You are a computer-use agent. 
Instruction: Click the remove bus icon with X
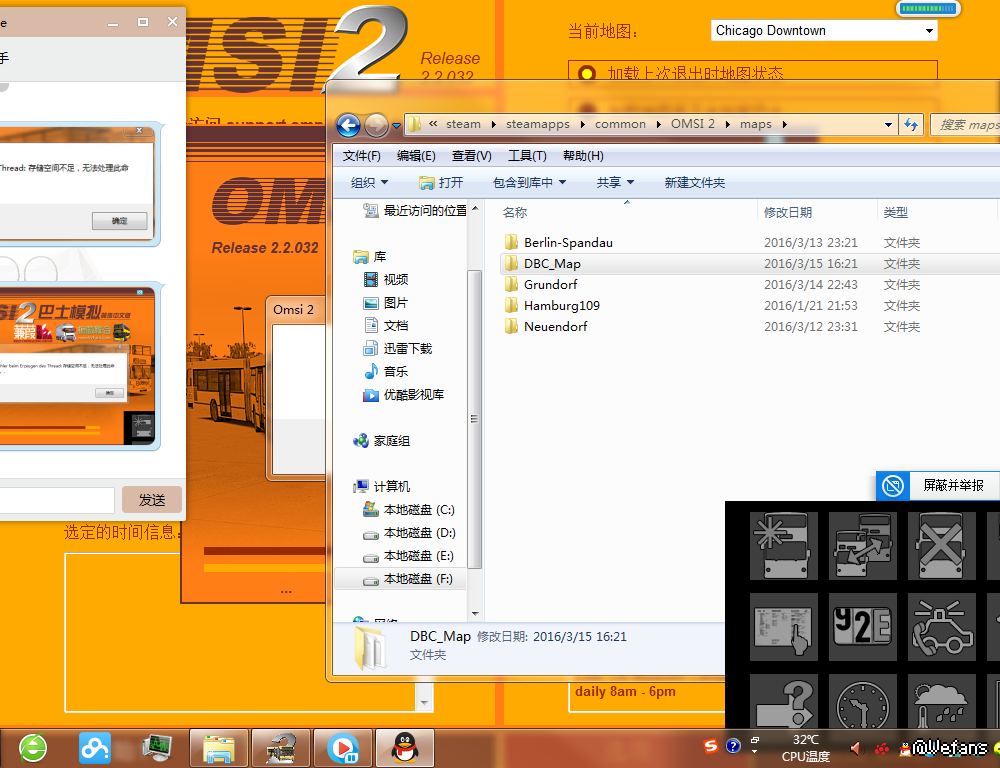coord(943,546)
